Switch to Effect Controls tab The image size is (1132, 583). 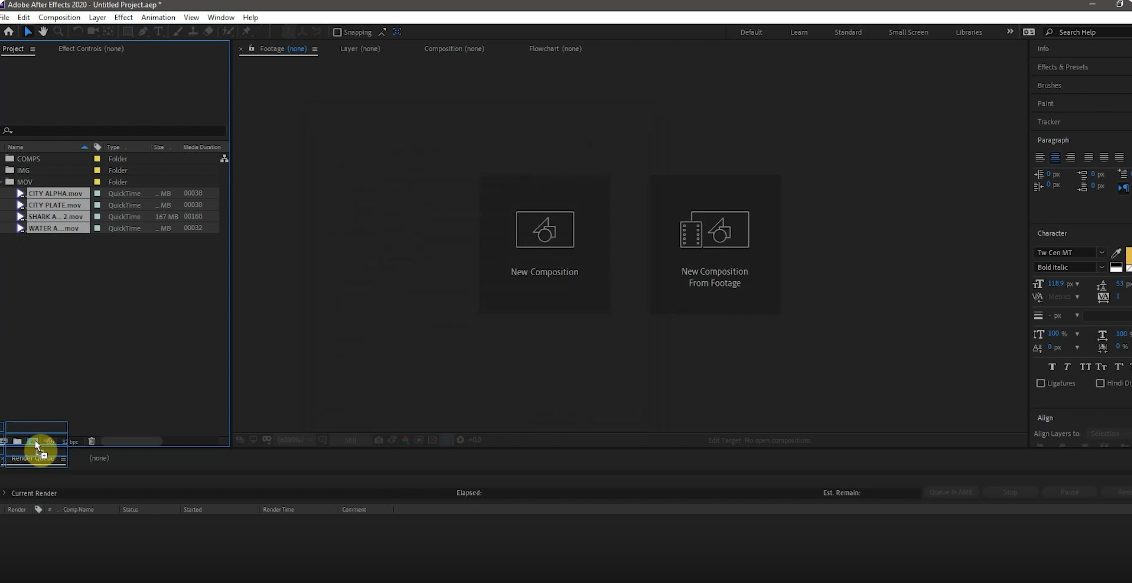tap(91, 48)
